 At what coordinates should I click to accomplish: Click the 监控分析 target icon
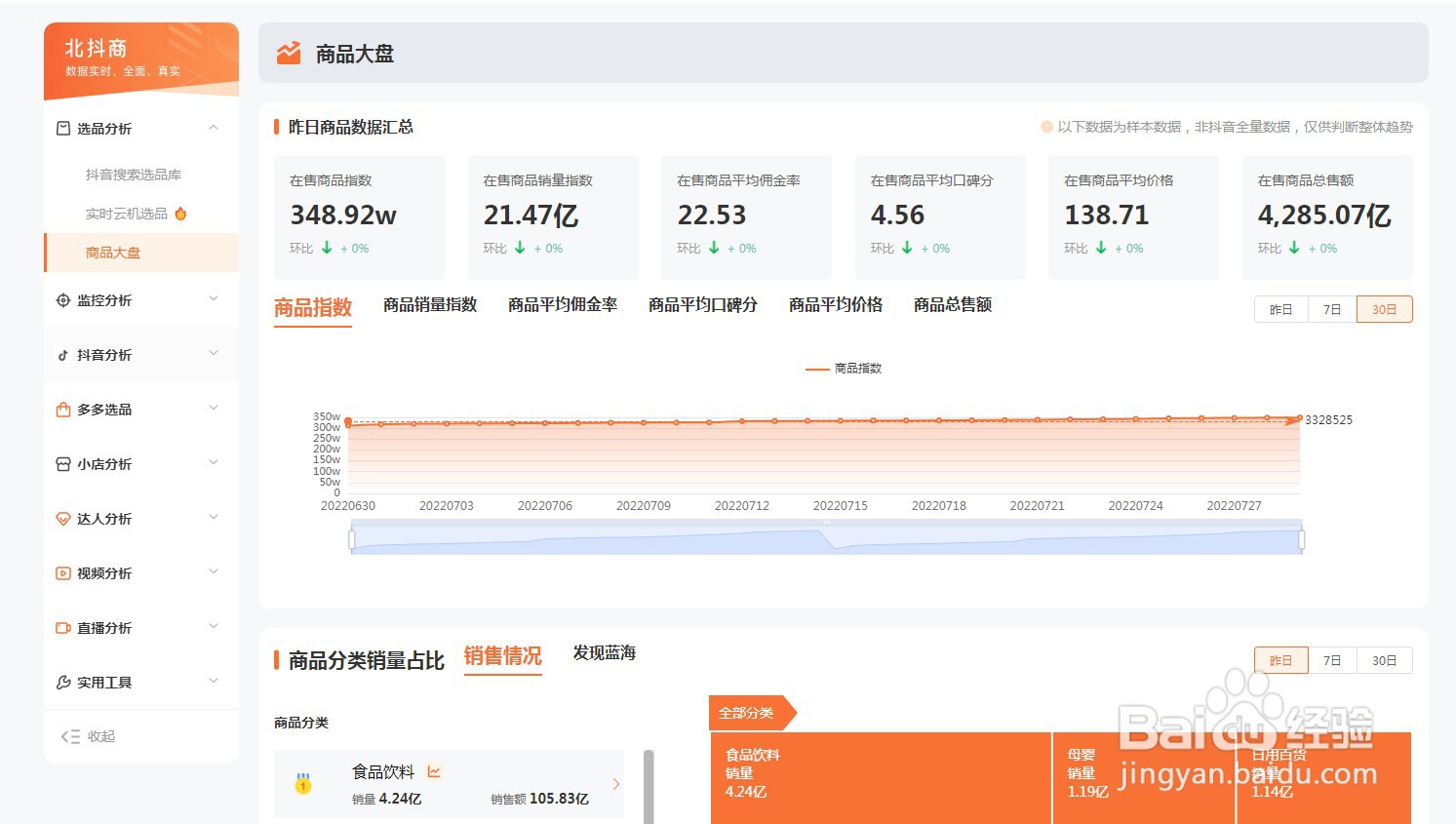[63, 300]
